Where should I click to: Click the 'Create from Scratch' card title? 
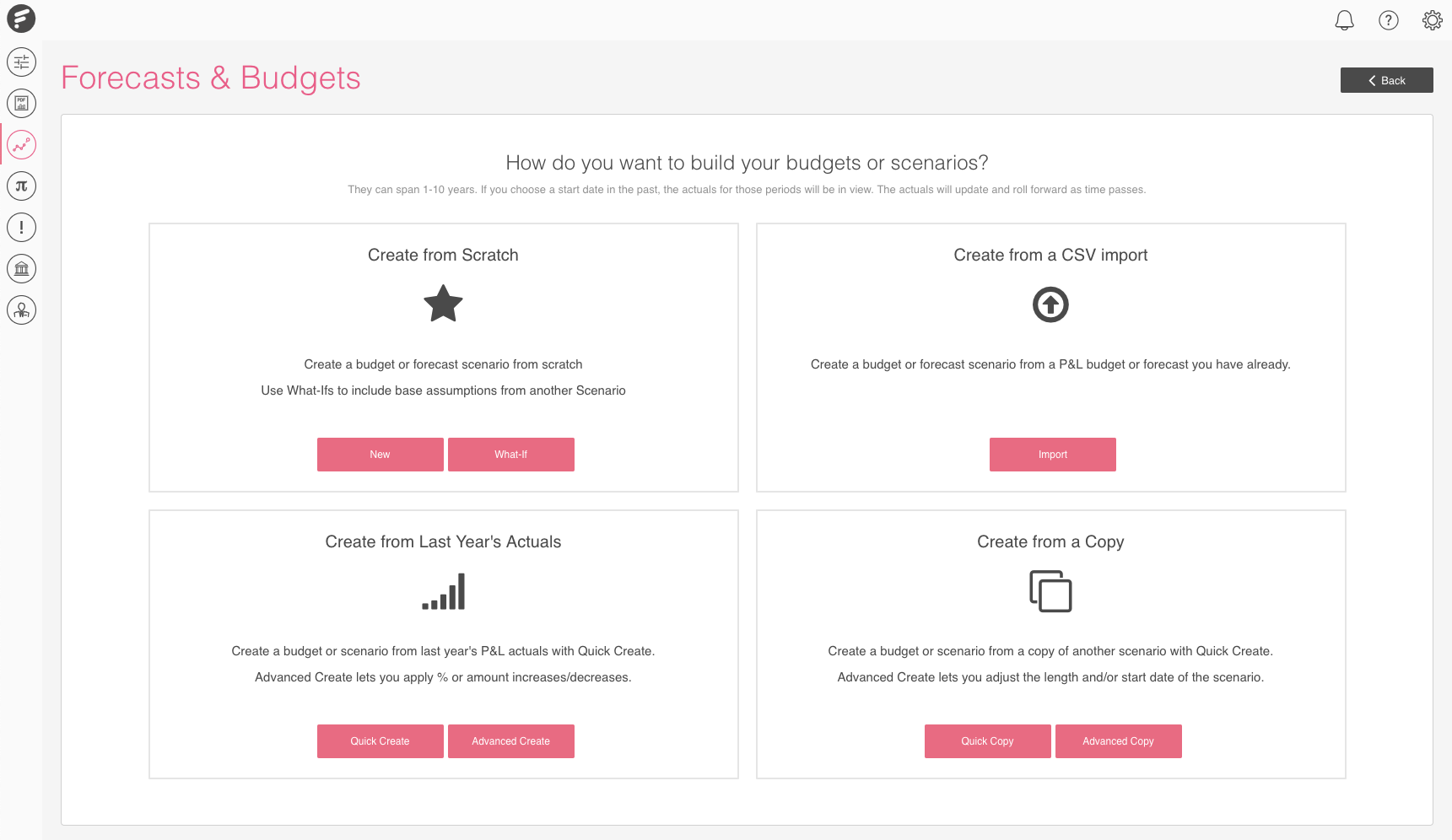(x=443, y=255)
